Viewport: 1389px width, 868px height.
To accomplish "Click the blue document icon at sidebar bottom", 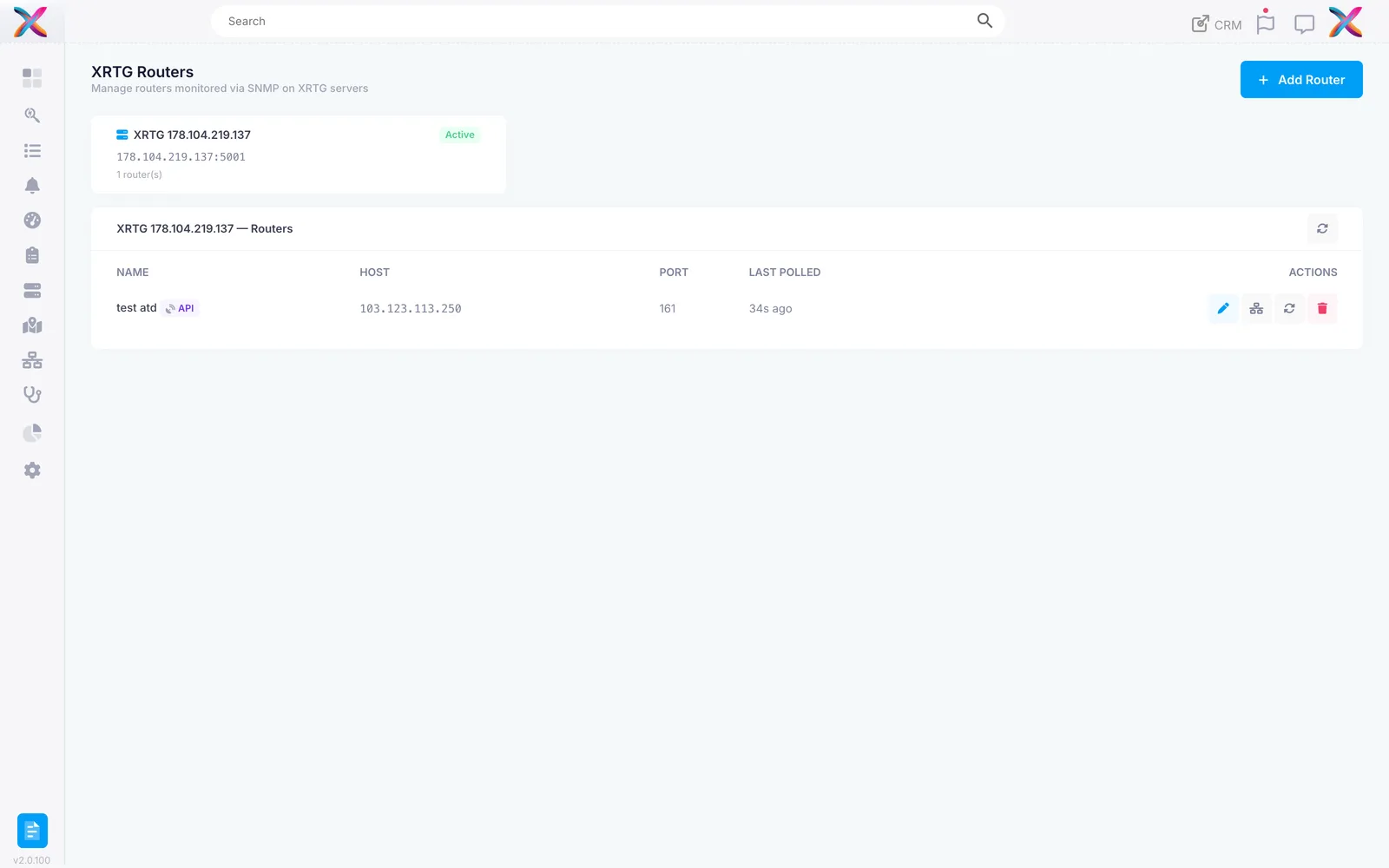I will click(x=32, y=831).
